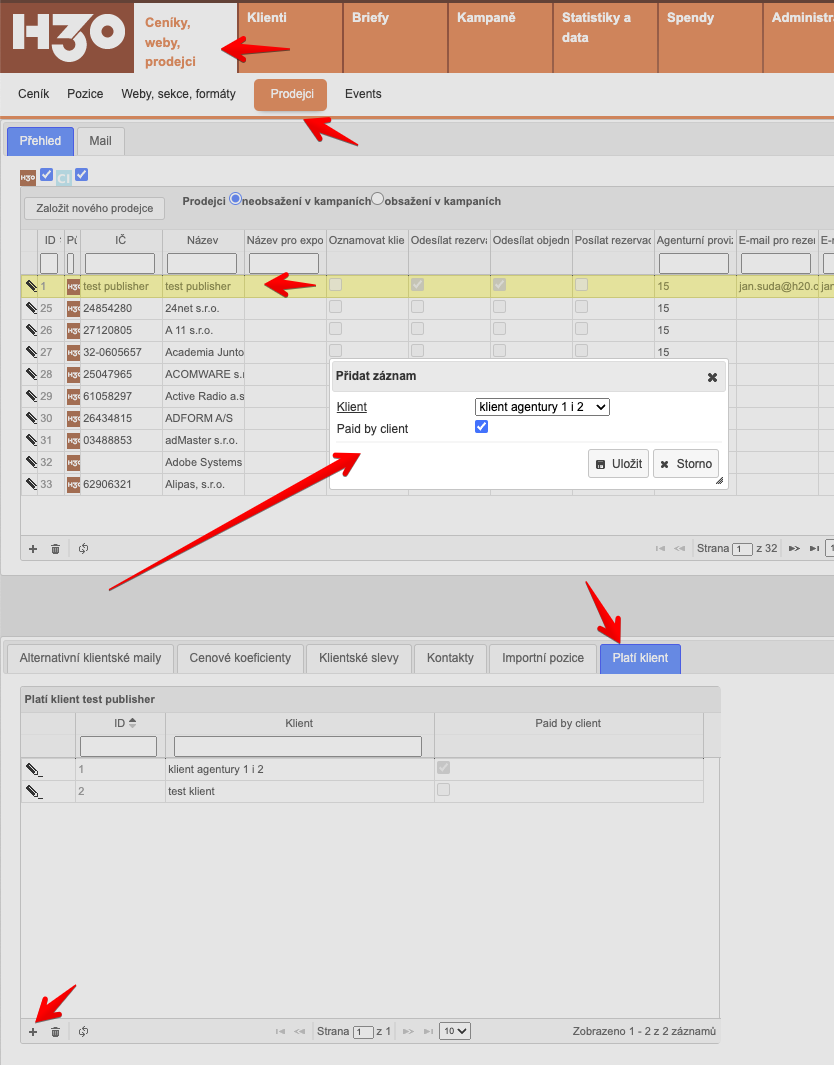This screenshot has width=834, height=1065.
Task: Uncheck the H2O filter checkbox
Action: tap(46, 175)
